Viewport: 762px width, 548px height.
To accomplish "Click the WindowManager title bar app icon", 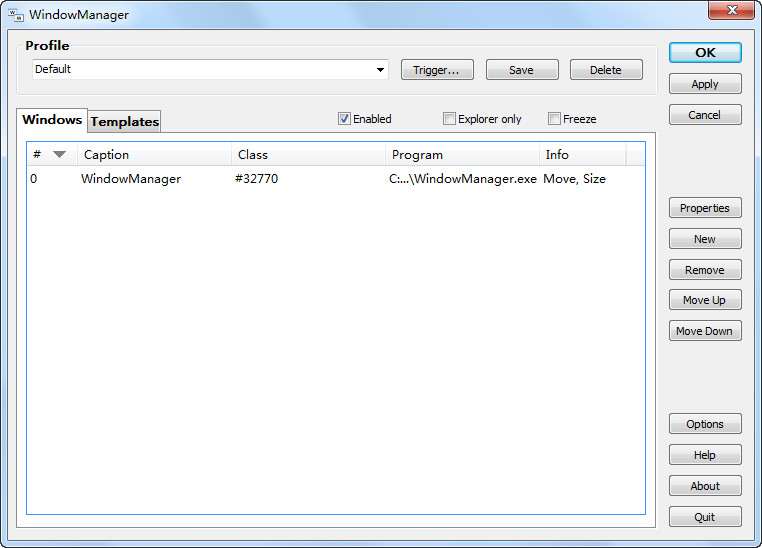I will tap(16, 15).
